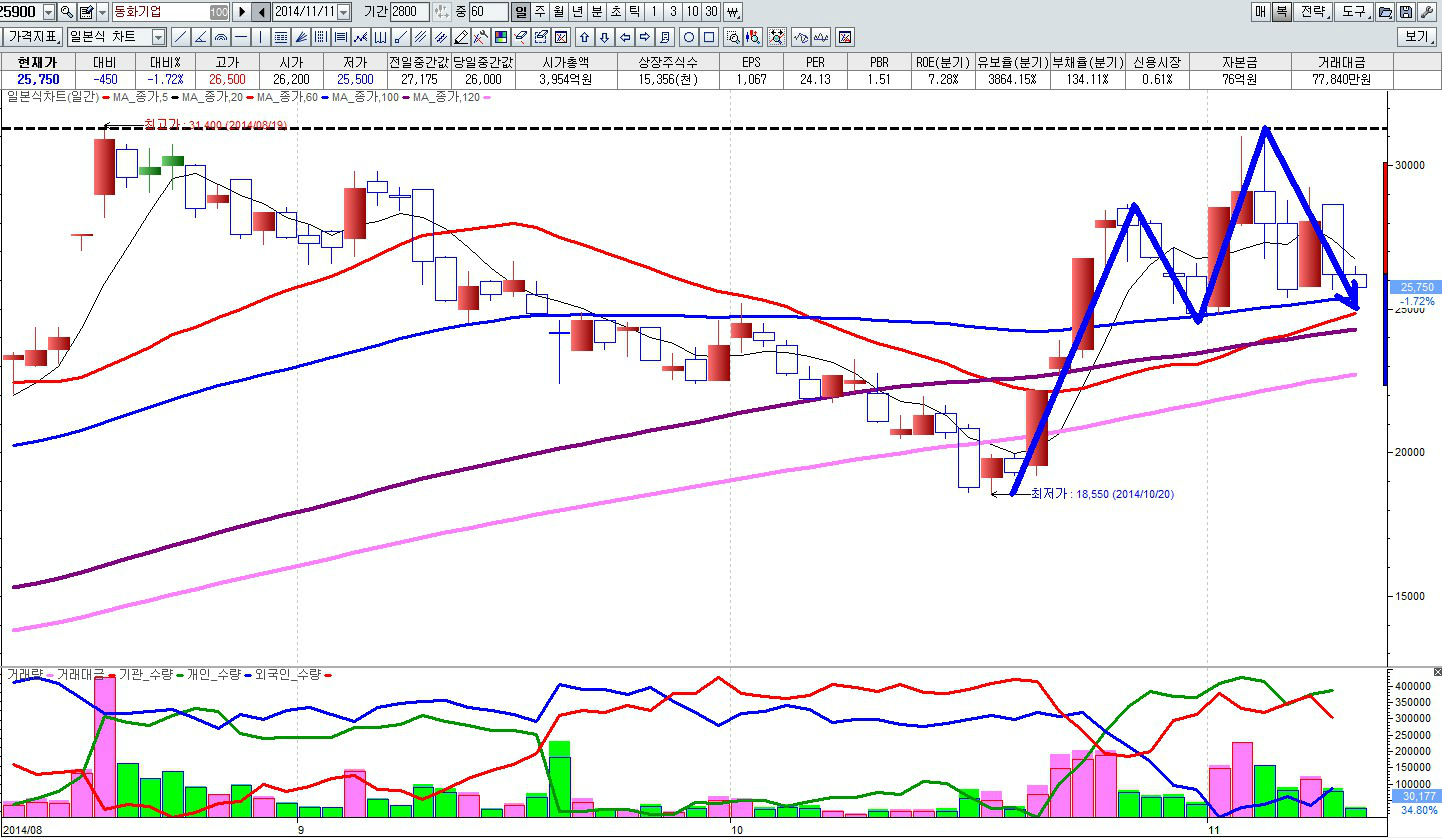Image resolution: width=1442 pixels, height=838 pixels.
Task: Select the vertical line drawing tool
Action: click(260, 37)
